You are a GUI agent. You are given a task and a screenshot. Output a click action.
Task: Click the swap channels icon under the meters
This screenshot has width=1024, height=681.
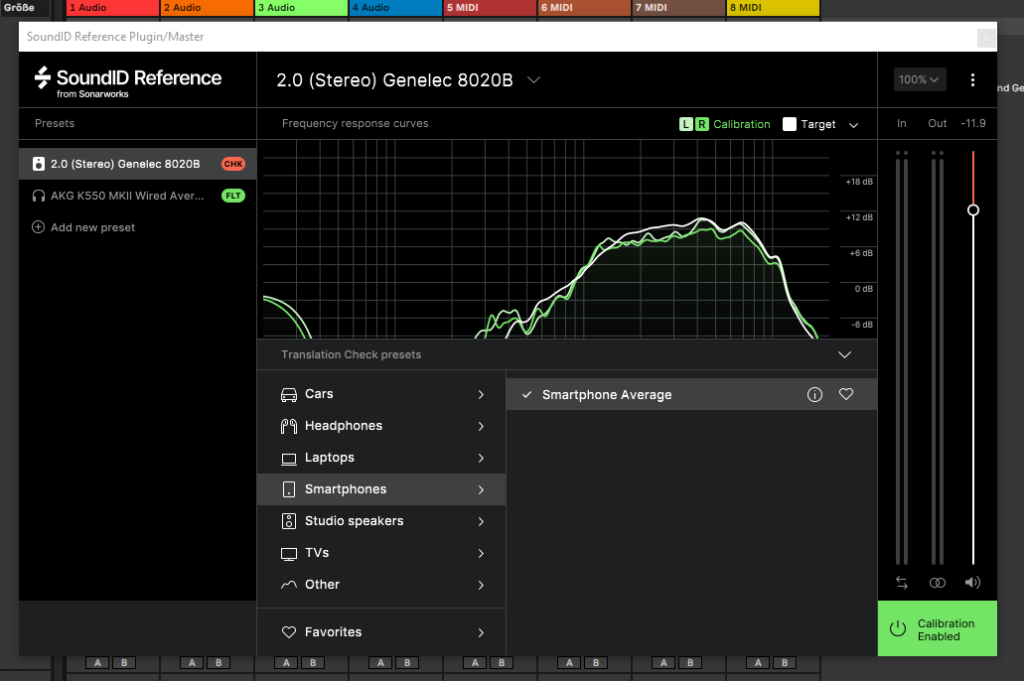pos(902,582)
